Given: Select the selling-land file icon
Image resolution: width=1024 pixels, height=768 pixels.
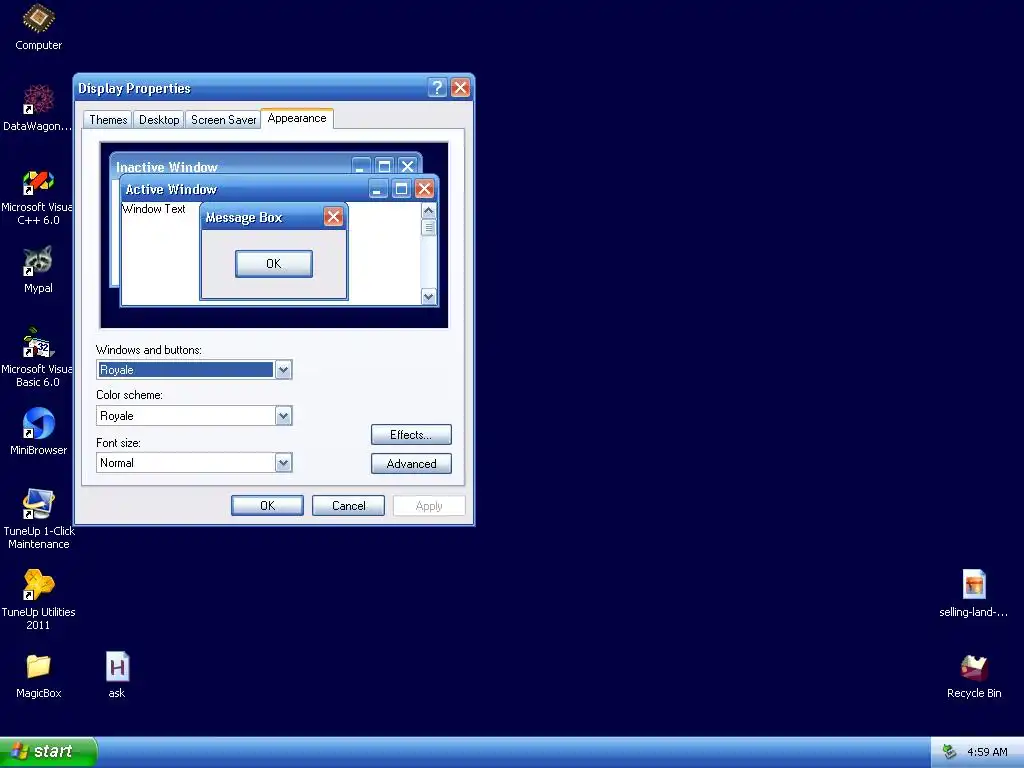Looking at the screenshot, I should point(973,593).
